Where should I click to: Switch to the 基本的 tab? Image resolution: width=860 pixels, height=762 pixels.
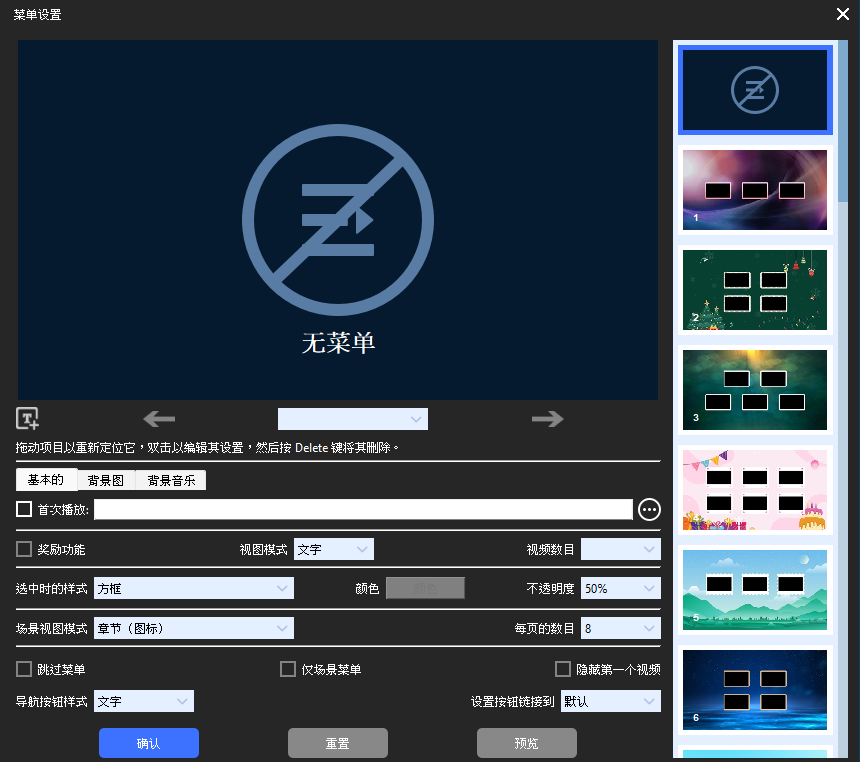pyautogui.click(x=47, y=480)
